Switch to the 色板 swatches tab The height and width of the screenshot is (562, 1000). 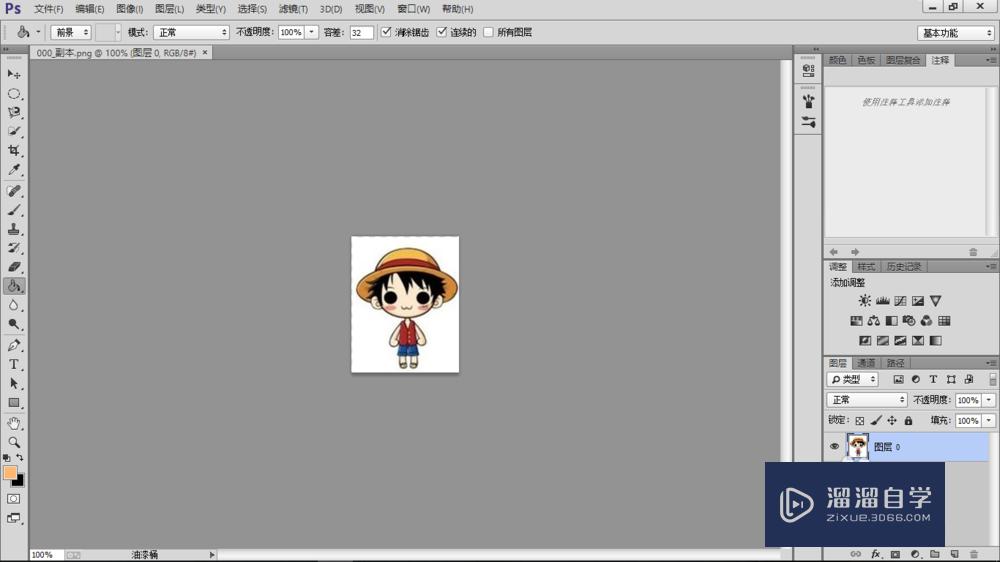click(x=866, y=60)
